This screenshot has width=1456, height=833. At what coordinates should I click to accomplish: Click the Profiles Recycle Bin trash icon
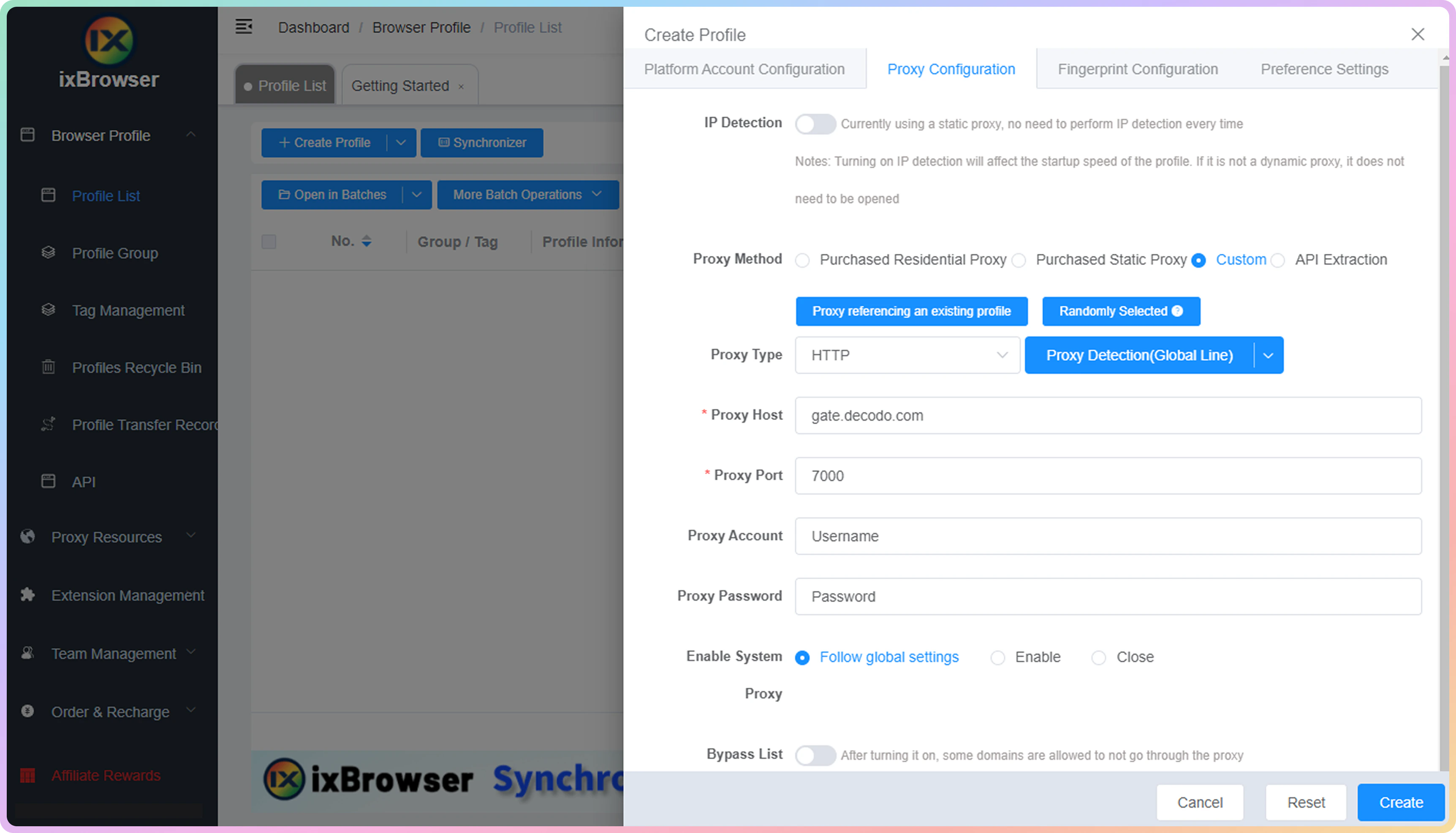(x=49, y=367)
